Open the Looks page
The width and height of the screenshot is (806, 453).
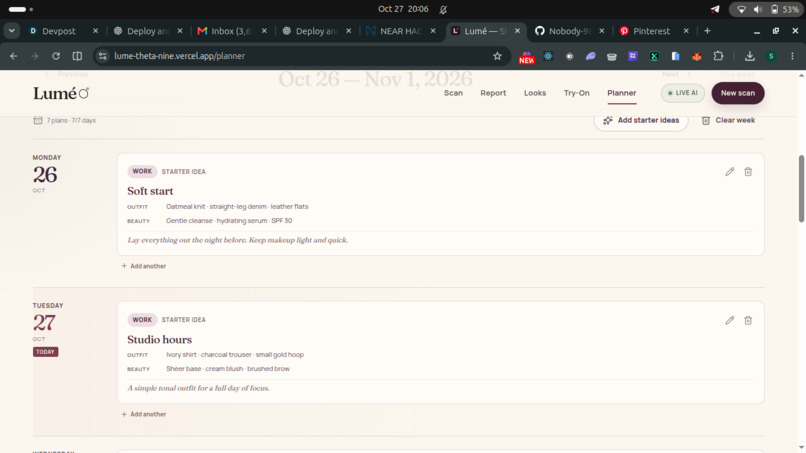coord(535,93)
